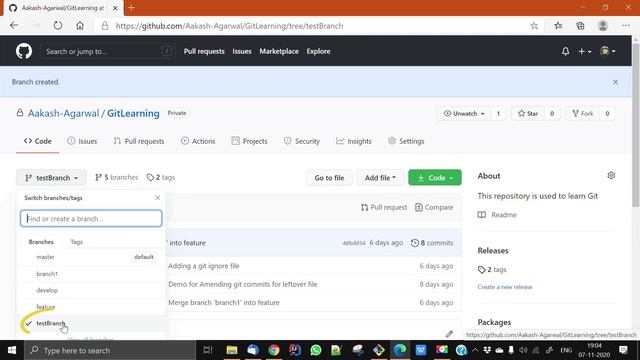Screen dimensions: 640x360
Task: Add page to favorites star icon
Action: coord(534,26)
